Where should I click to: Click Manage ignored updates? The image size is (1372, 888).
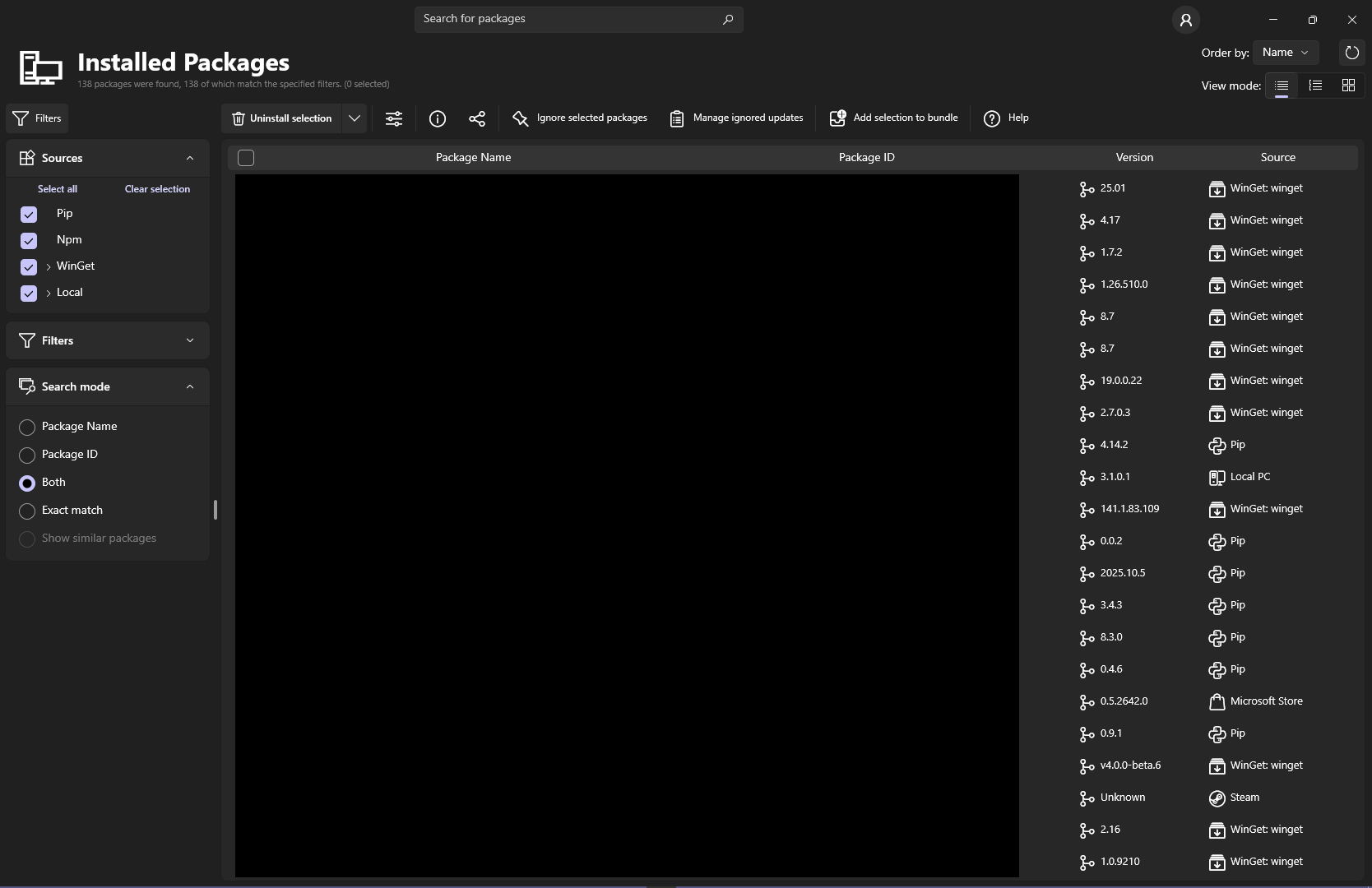(x=736, y=118)
